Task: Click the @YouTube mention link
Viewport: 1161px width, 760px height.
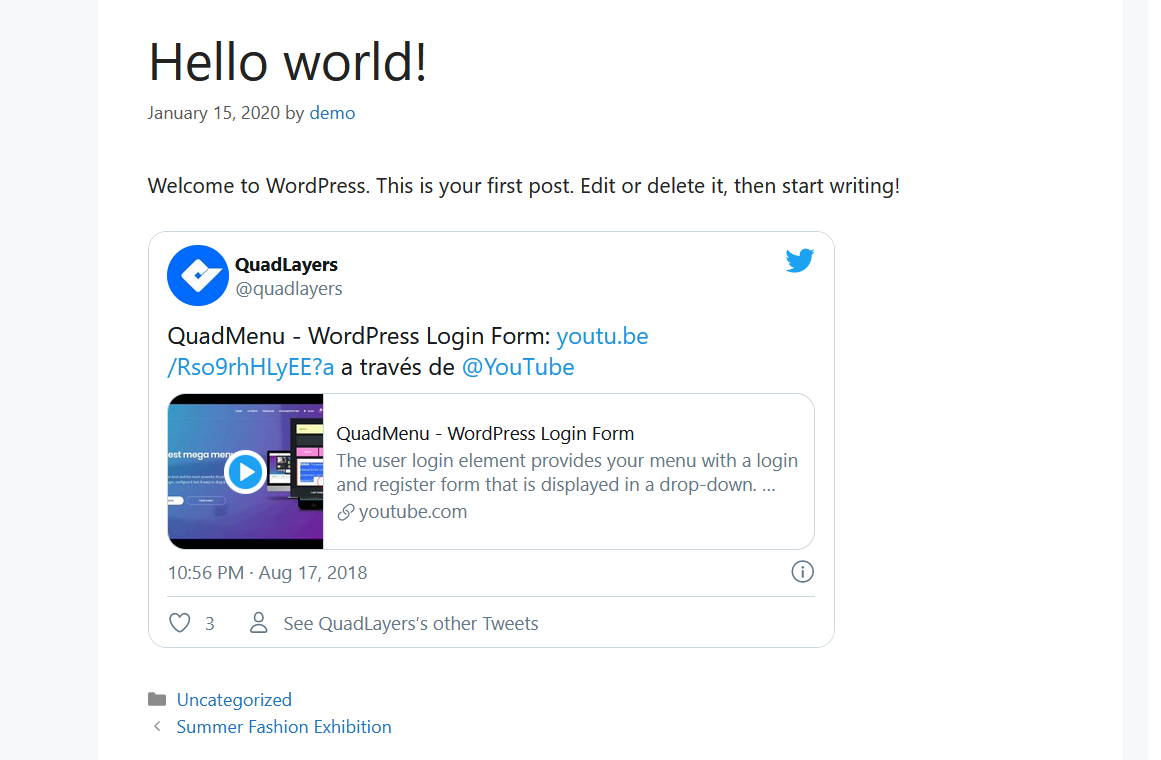Action: [518, 367]
